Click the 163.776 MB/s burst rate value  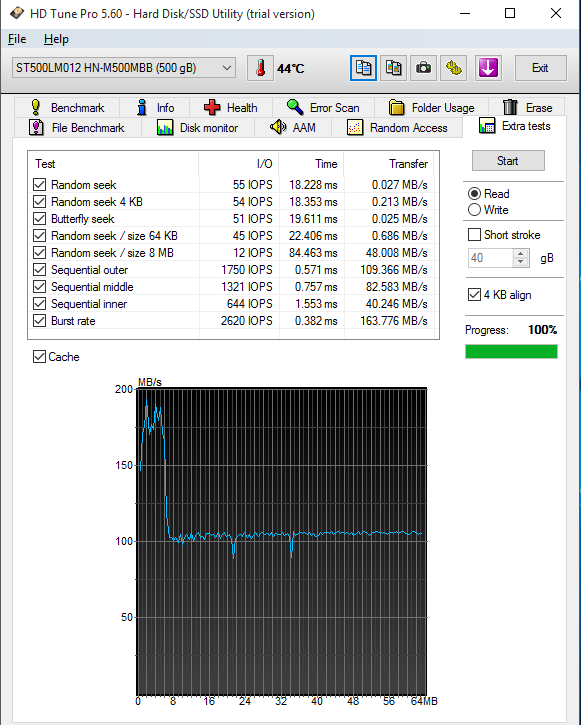click(x=394, y=321)
